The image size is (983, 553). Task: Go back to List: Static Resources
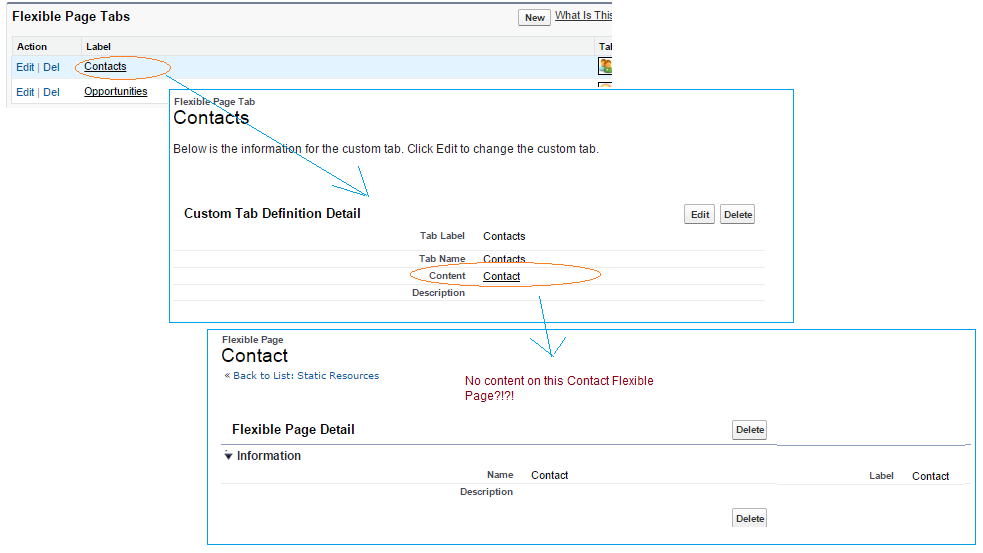[x=301, y=376]
